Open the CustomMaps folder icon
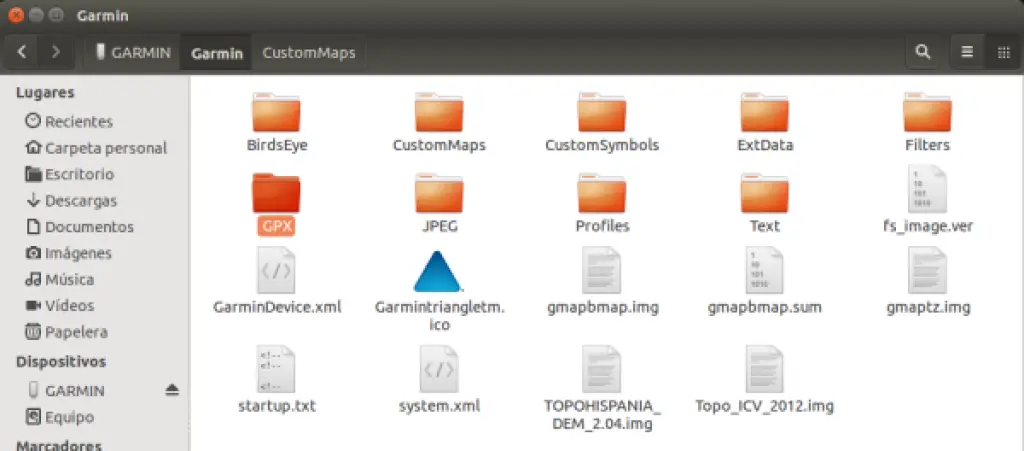The image size is (1024, 451). (x=439, y=112)
